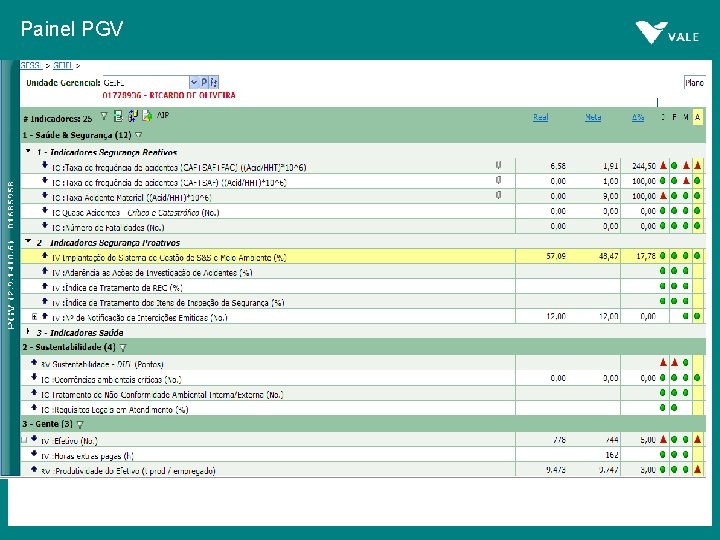
Task: Open the Unidade Gerencial dropdown arrow
Action: click(x=194, y=82)
